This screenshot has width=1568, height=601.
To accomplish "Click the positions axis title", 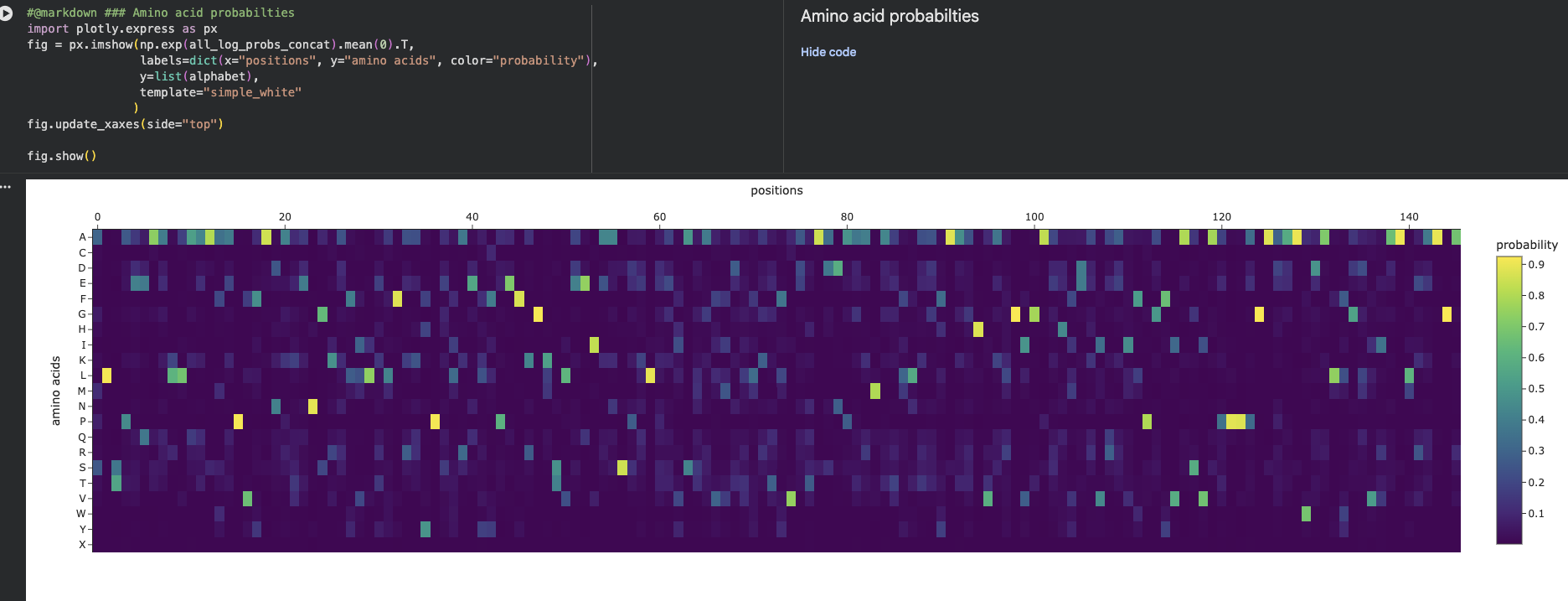I will (x=776, y=190).
